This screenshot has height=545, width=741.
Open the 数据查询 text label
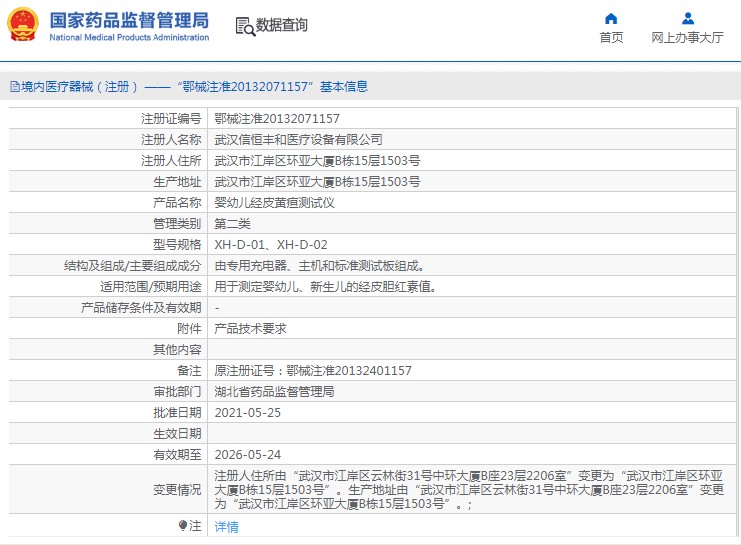(281, 26)
